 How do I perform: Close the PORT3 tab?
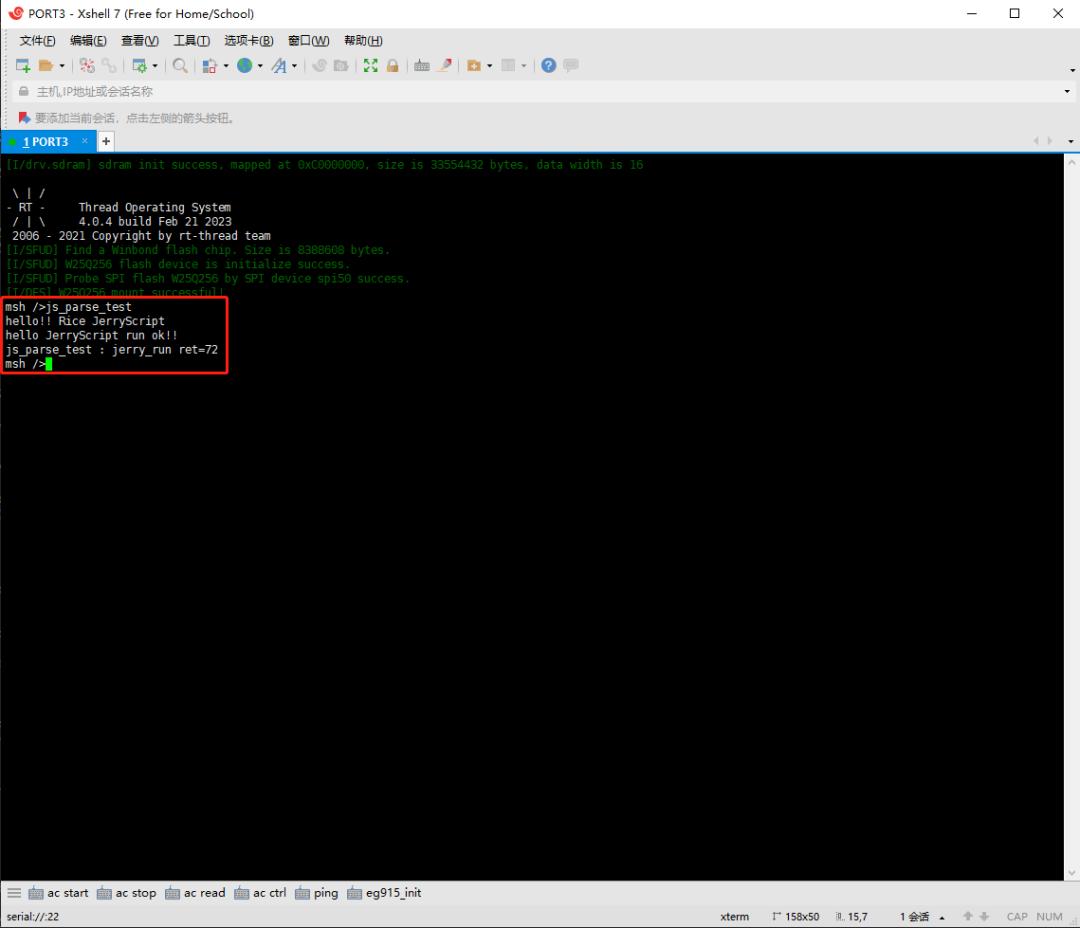pyautogui.click(x=85, y=141)
